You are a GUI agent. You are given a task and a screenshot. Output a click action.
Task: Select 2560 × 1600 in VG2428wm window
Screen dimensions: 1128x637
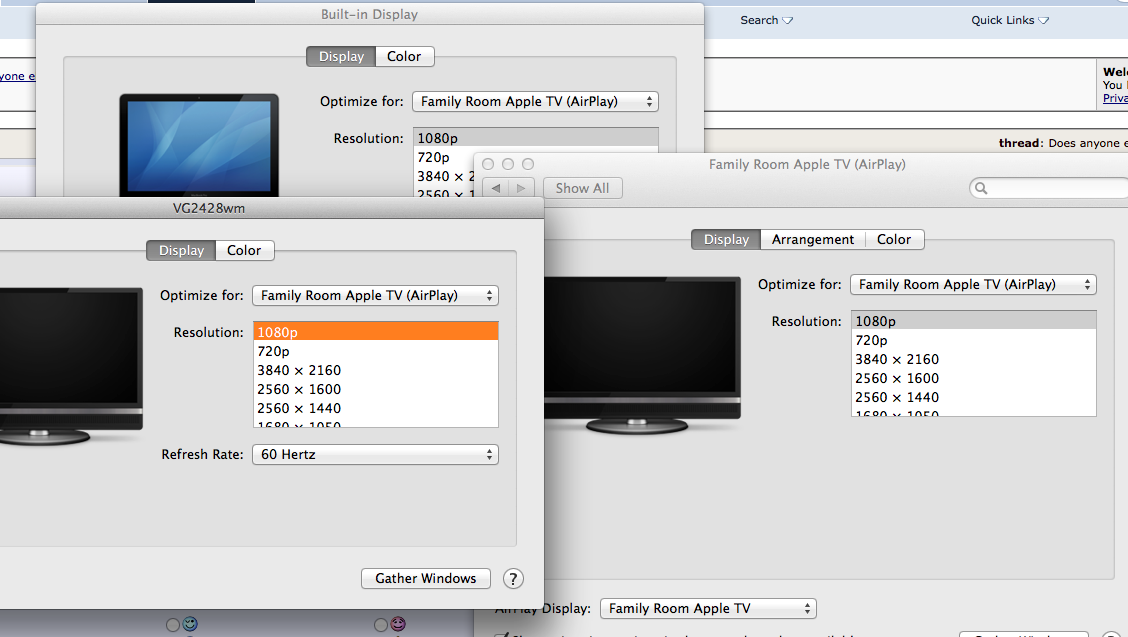[376, 389]
